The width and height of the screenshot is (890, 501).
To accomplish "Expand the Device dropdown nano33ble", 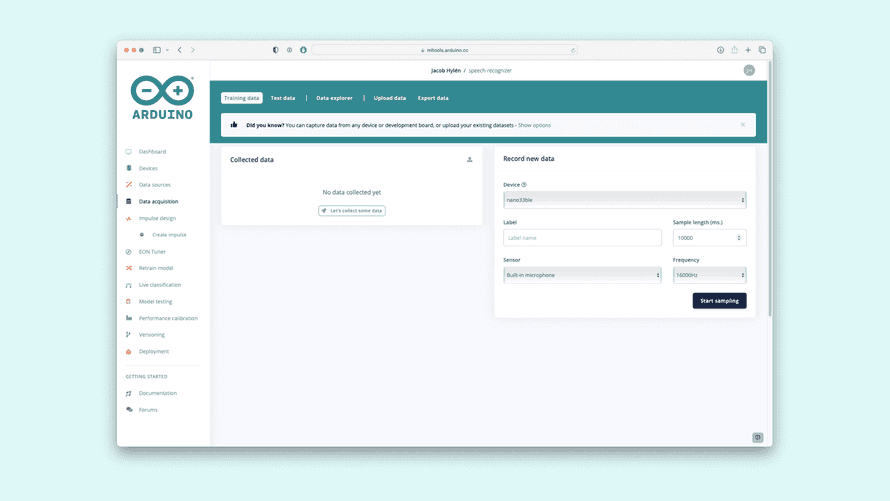I will point(624,200).
